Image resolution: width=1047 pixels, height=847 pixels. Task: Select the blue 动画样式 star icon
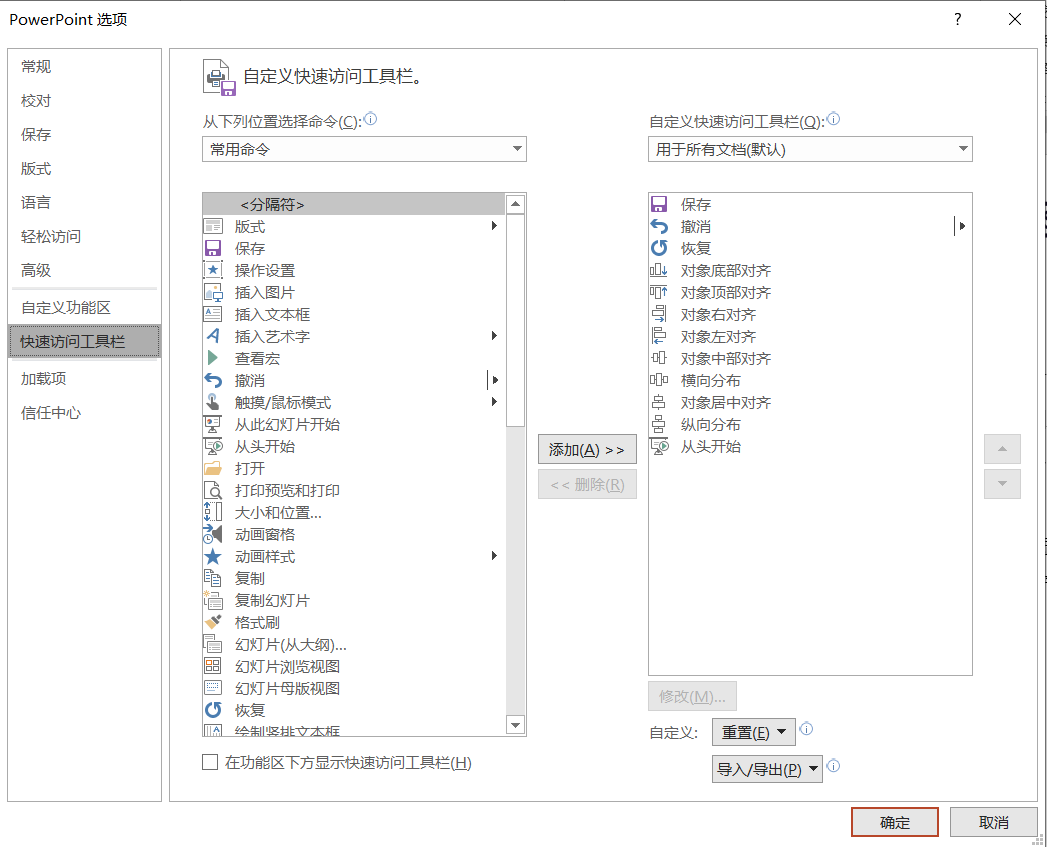point(213,556)
